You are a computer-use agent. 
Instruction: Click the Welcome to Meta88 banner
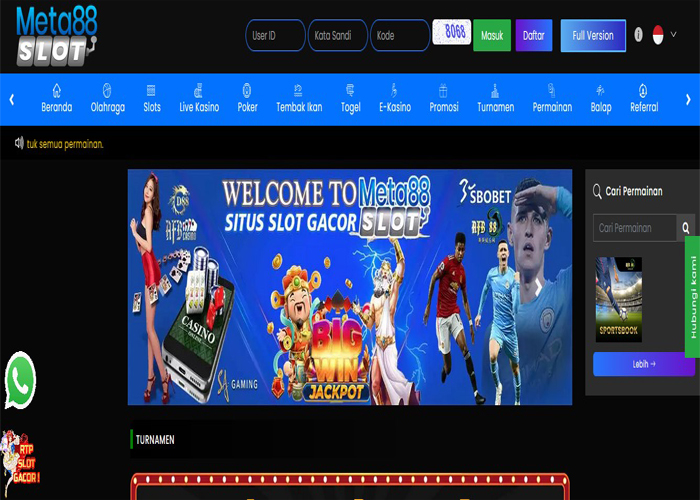350,287
